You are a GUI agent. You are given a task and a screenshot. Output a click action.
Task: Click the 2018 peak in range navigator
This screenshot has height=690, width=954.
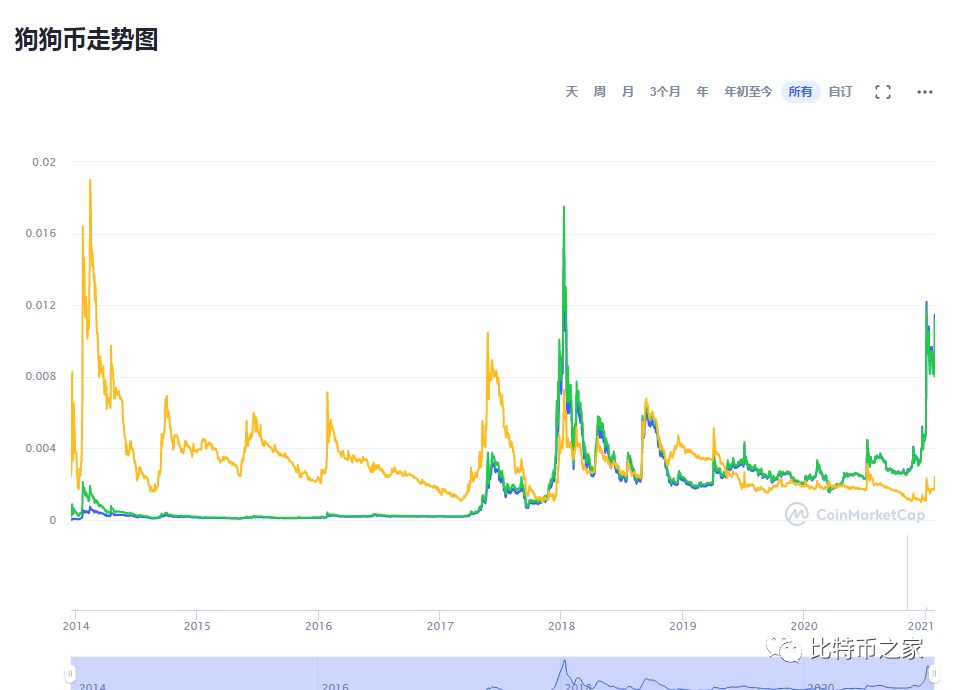(x=564, y=663)
